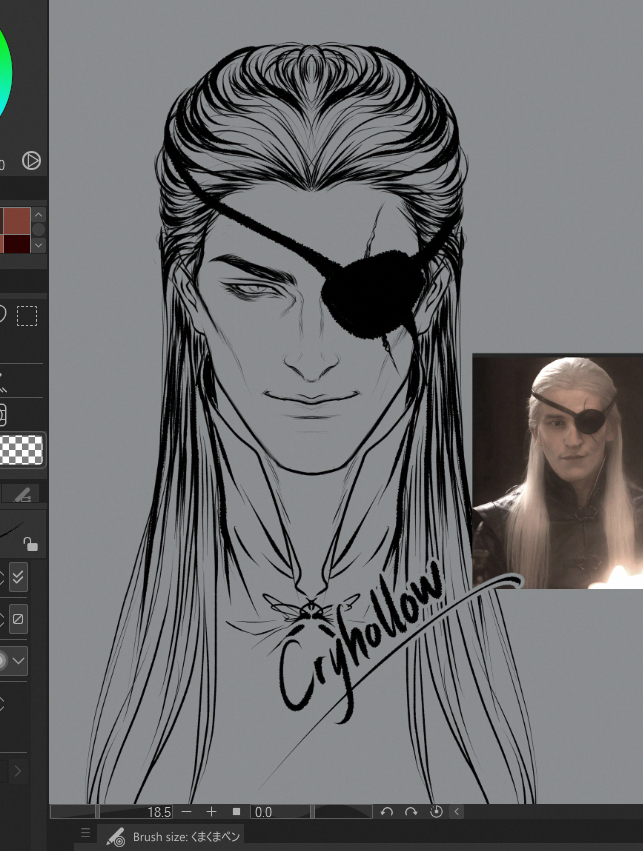The height and width of the screenshot is (851, 643).
Task: Click the zoom percentage field showing 18.5
Action: point(136,812)
